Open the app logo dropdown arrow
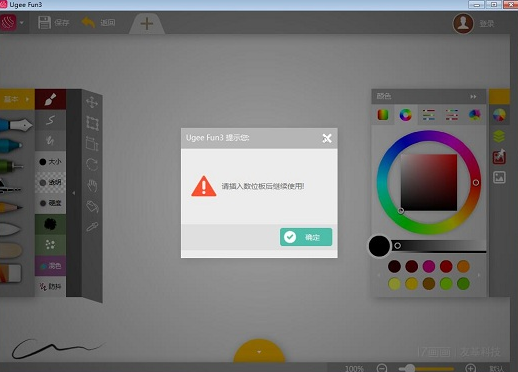This screenshot has width=518, height=372. [x=22, y=23]
